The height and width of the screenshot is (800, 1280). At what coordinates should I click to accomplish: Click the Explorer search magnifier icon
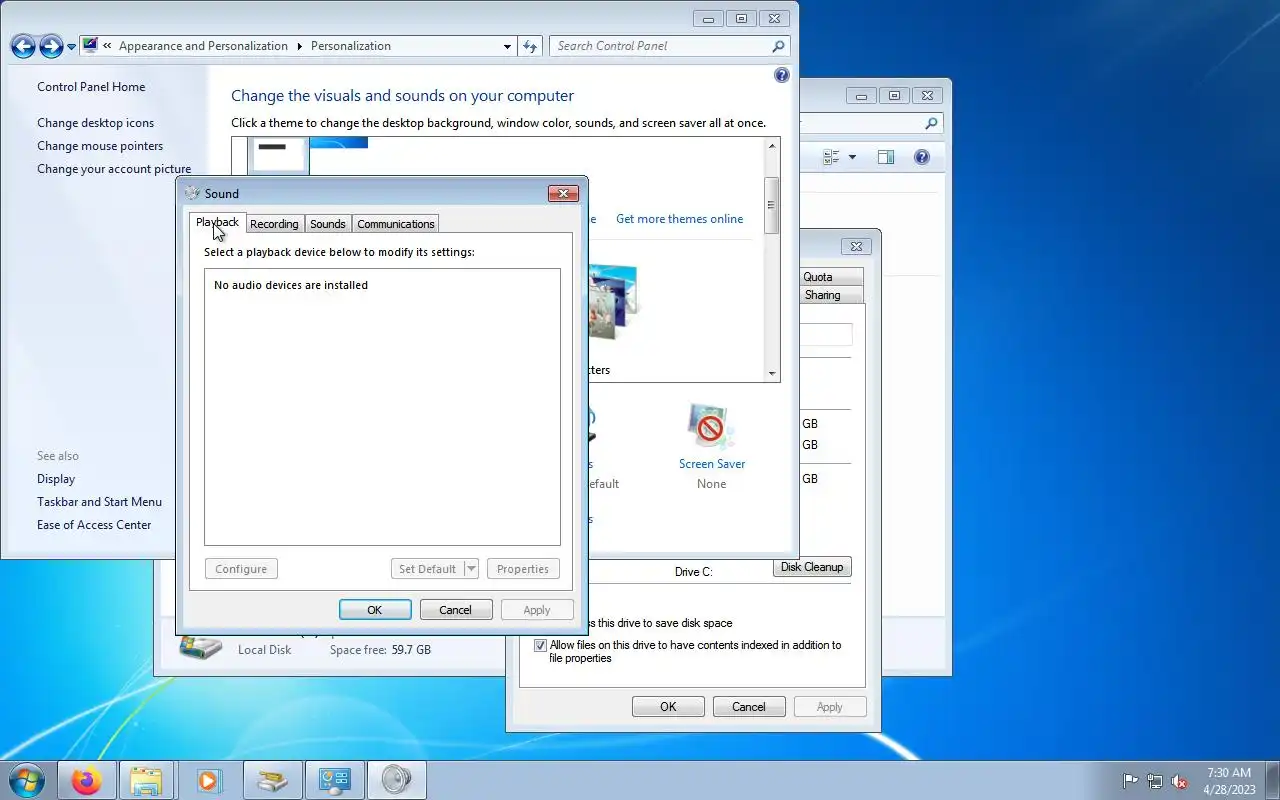pos(931,124)
